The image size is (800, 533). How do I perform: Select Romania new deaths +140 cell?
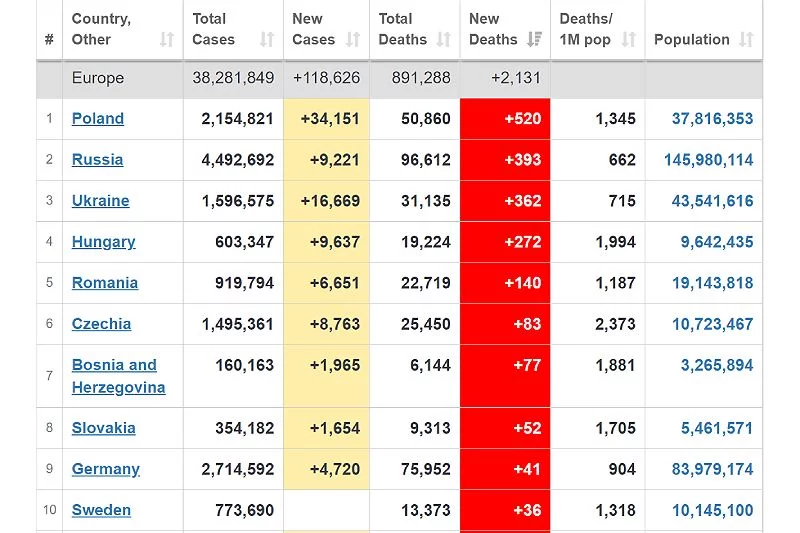[505, 283]
